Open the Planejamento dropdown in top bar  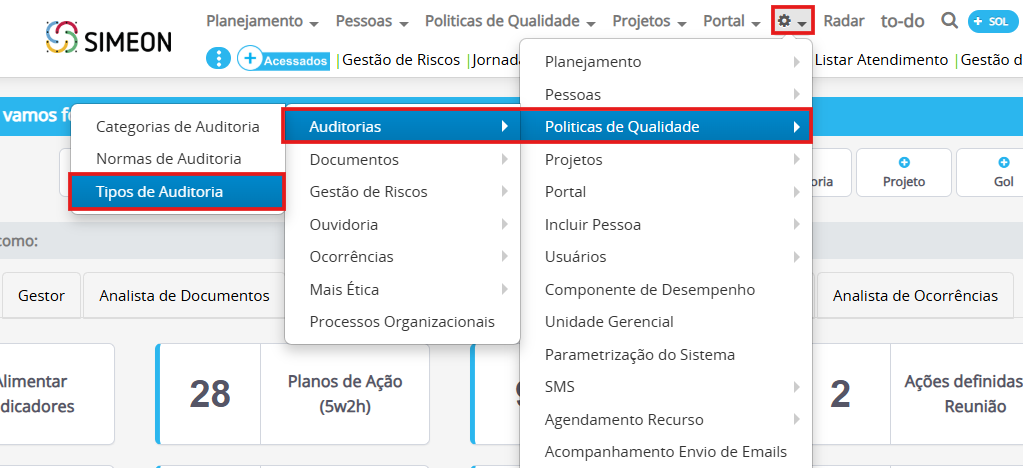point(262,21)
